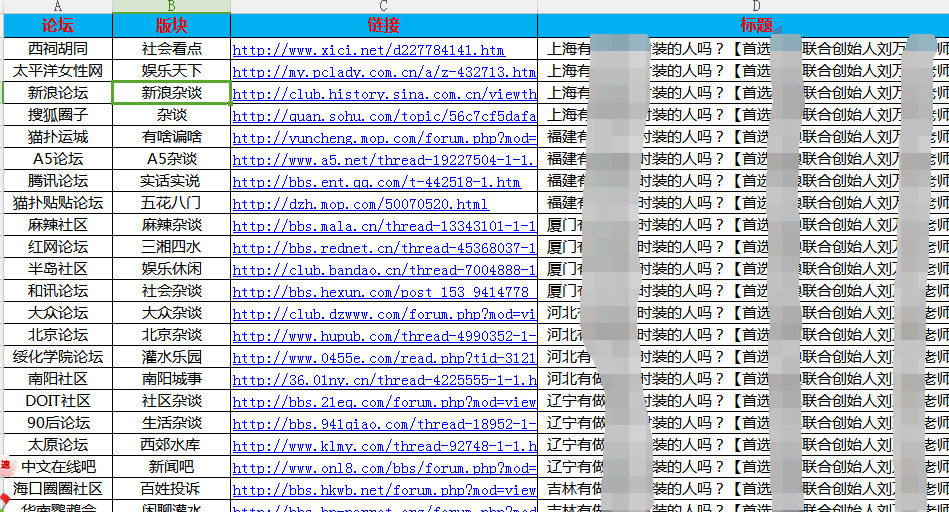Select the 三湘四水 cell

[171, 246]
